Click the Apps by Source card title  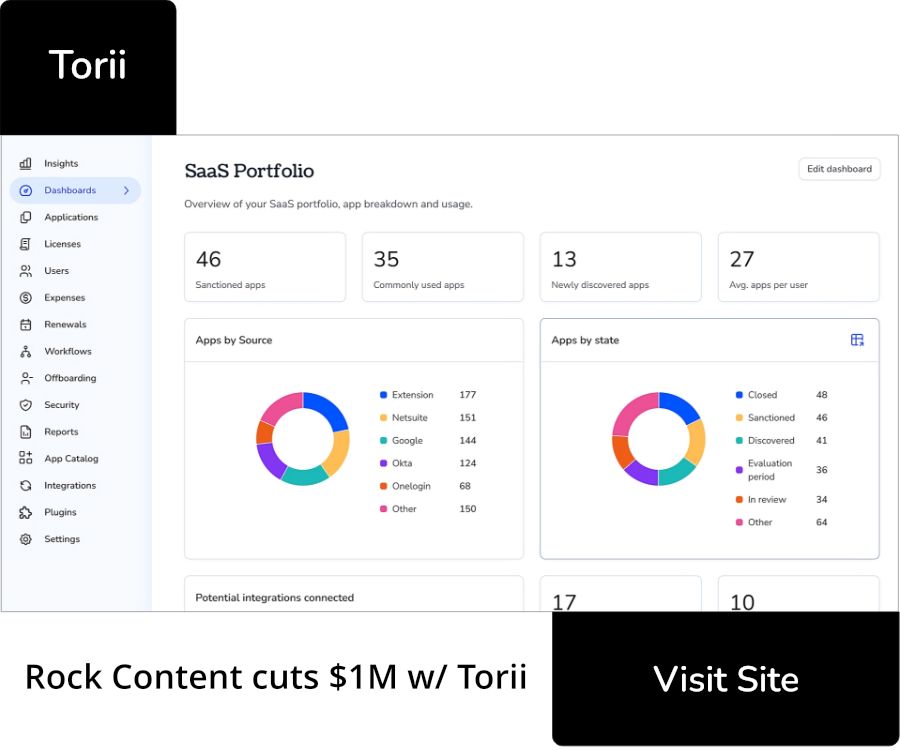pos(234,340)
